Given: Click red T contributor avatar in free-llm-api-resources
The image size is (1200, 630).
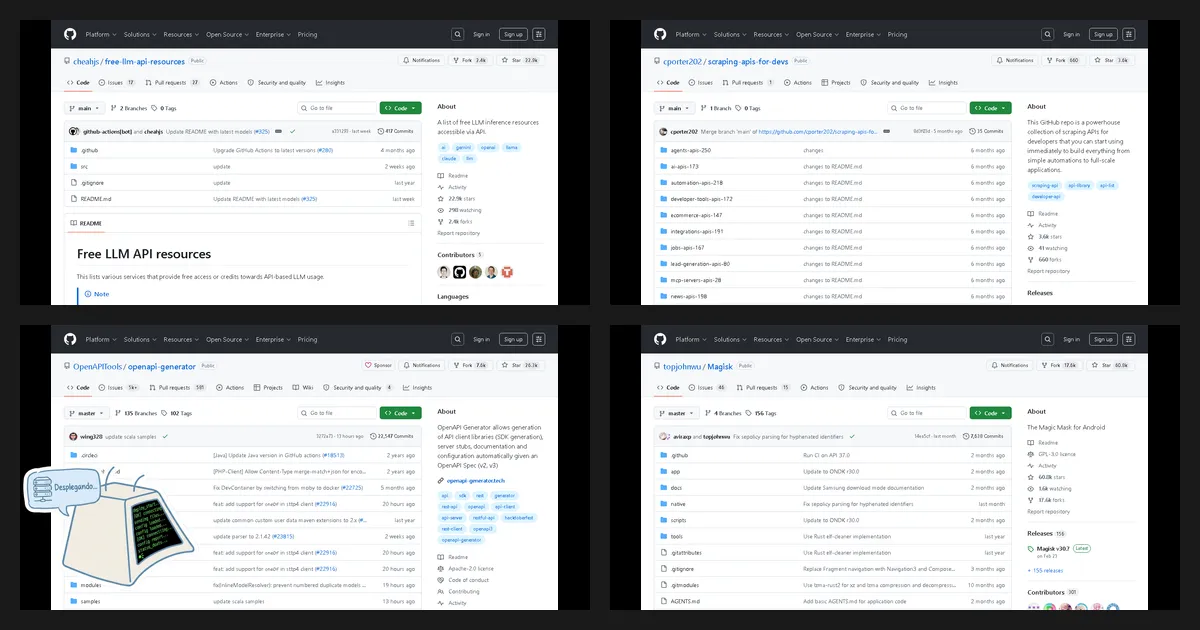Looking at the screenshot, I should pos(507,272).
